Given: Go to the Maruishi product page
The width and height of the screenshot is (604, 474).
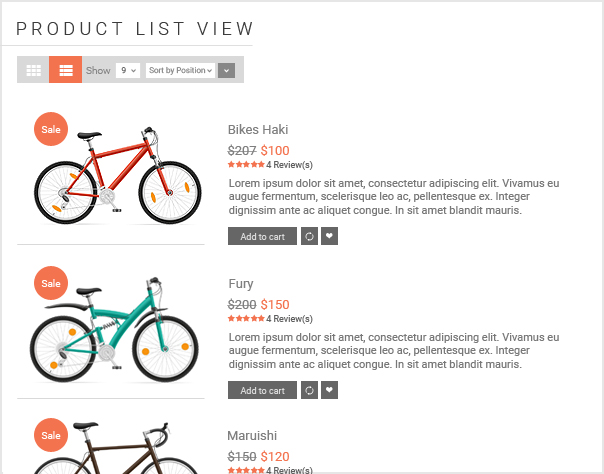Looking at the screenshot, I should pos(252,436).
